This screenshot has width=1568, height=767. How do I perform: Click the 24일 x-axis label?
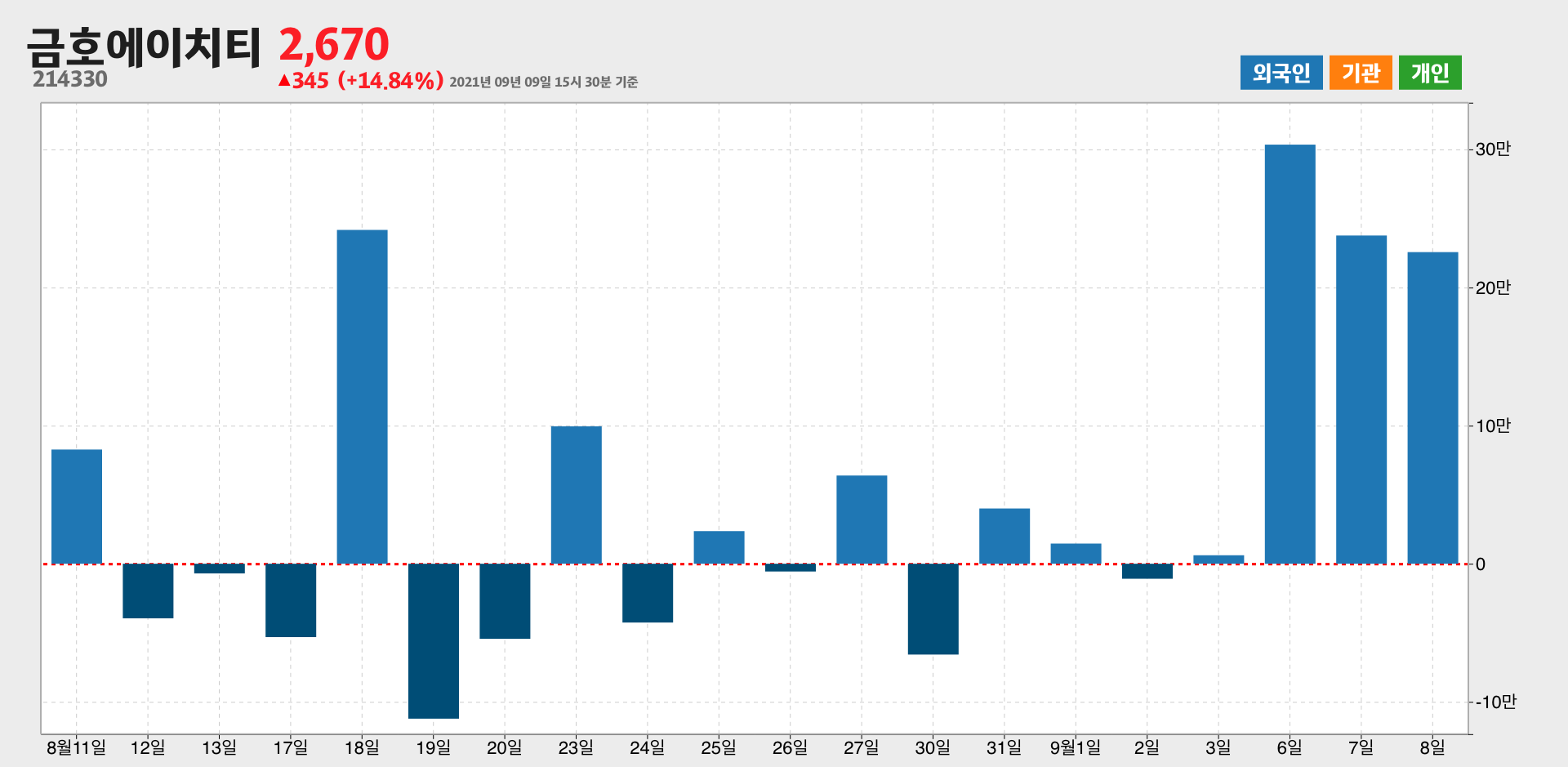648,747
